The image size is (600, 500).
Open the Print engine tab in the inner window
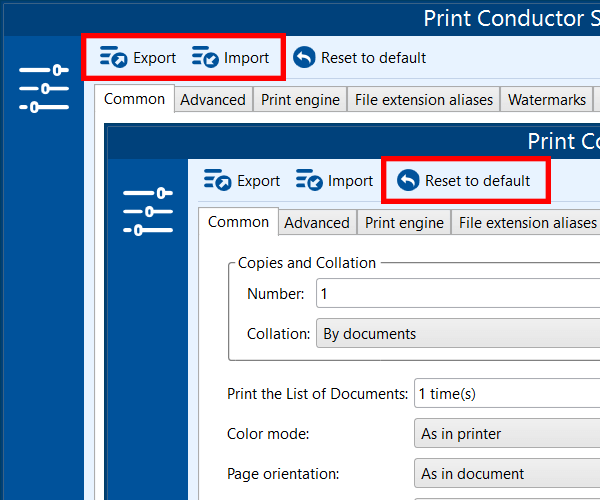404,223
